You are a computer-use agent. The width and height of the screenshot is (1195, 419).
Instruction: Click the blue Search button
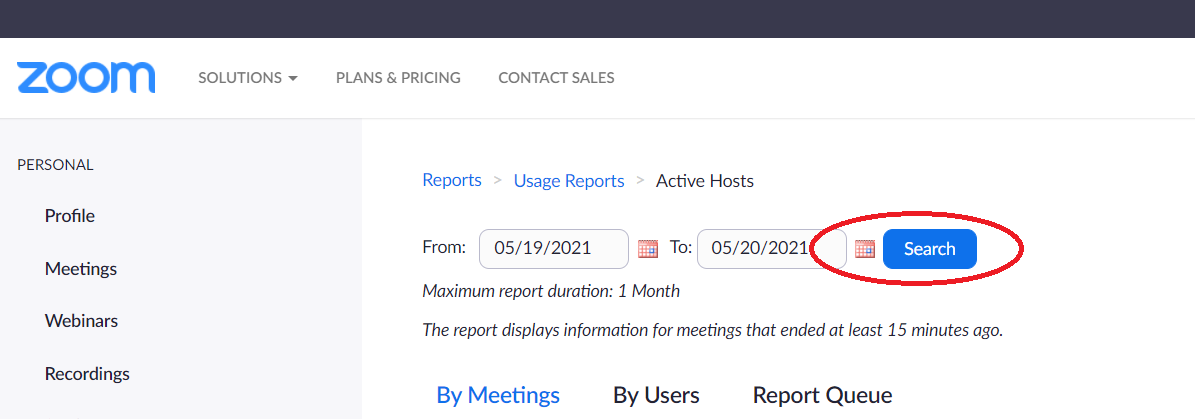tap(930, 249)
